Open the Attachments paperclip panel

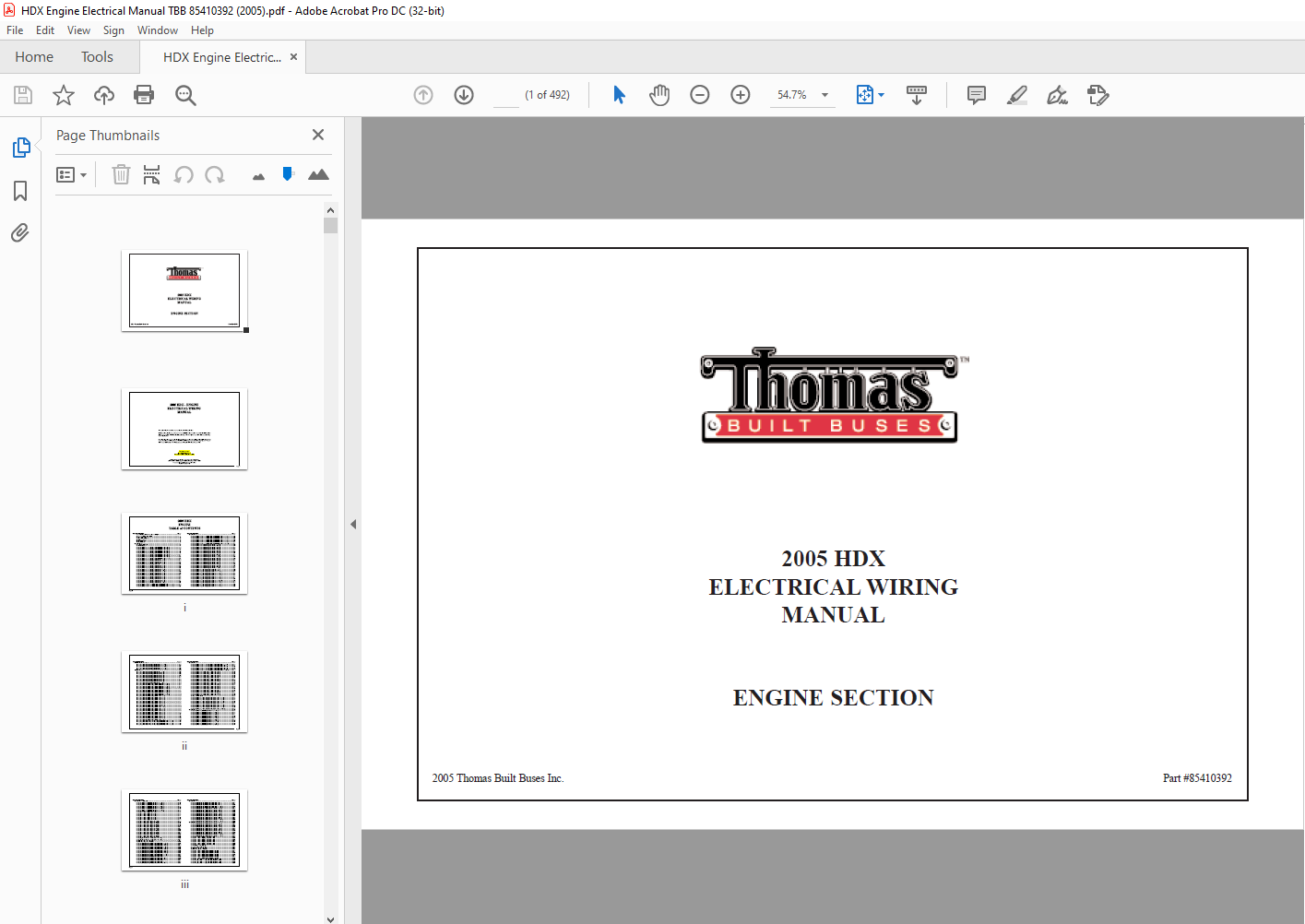point(20,232)
